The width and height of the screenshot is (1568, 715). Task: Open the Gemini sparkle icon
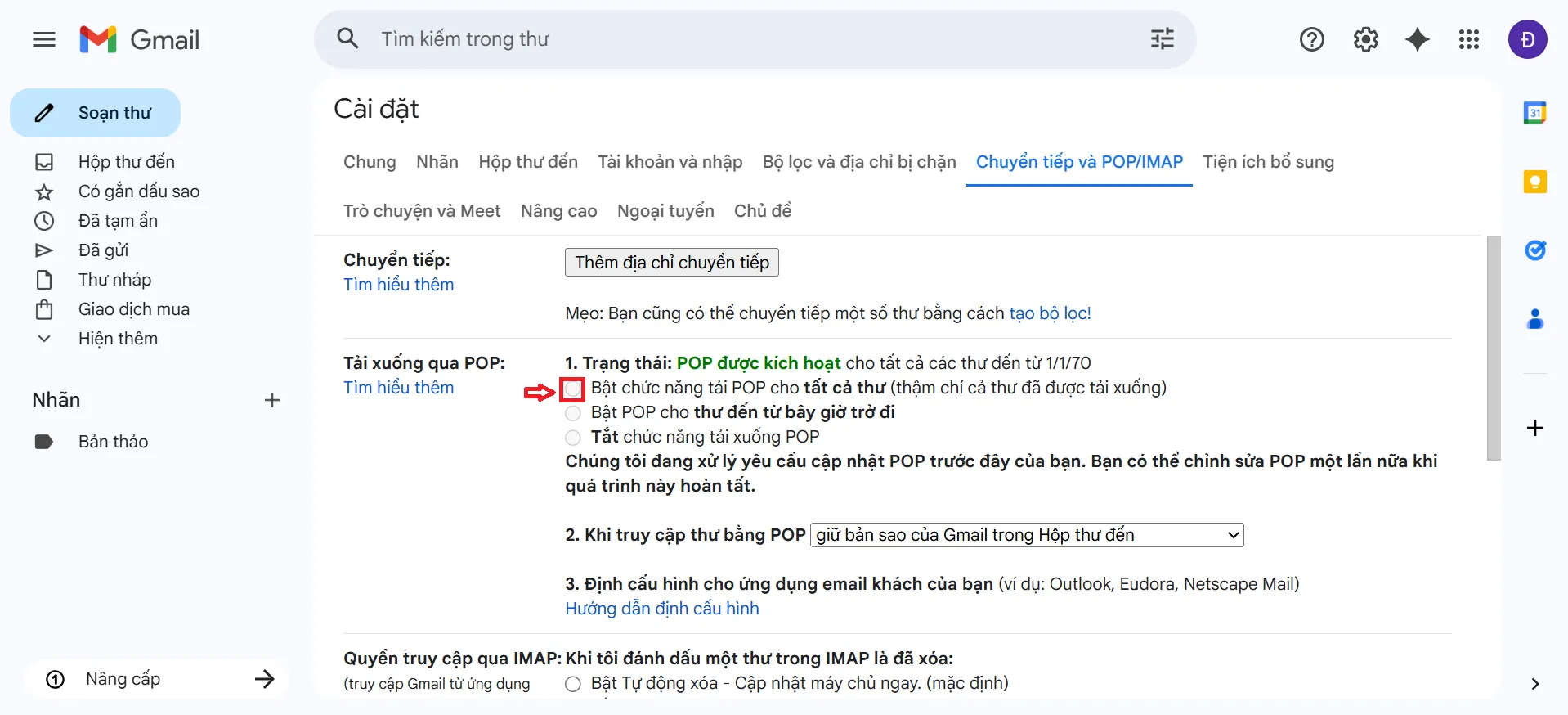(x=1417, y=39)
